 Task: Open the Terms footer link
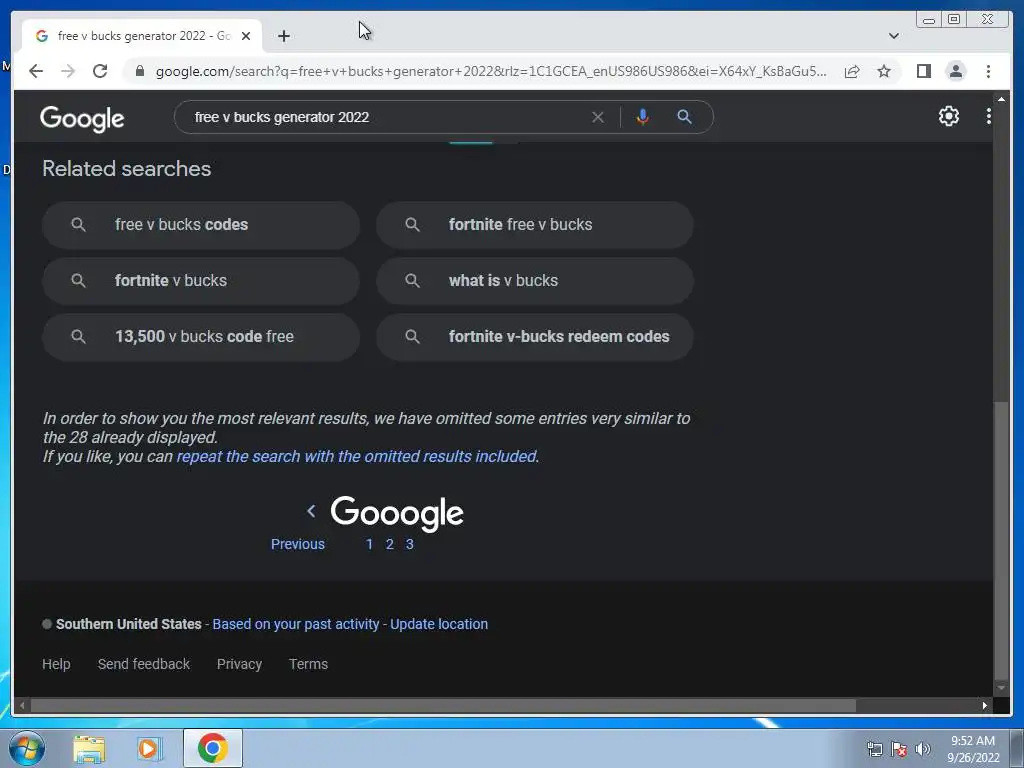coord(308,664)
